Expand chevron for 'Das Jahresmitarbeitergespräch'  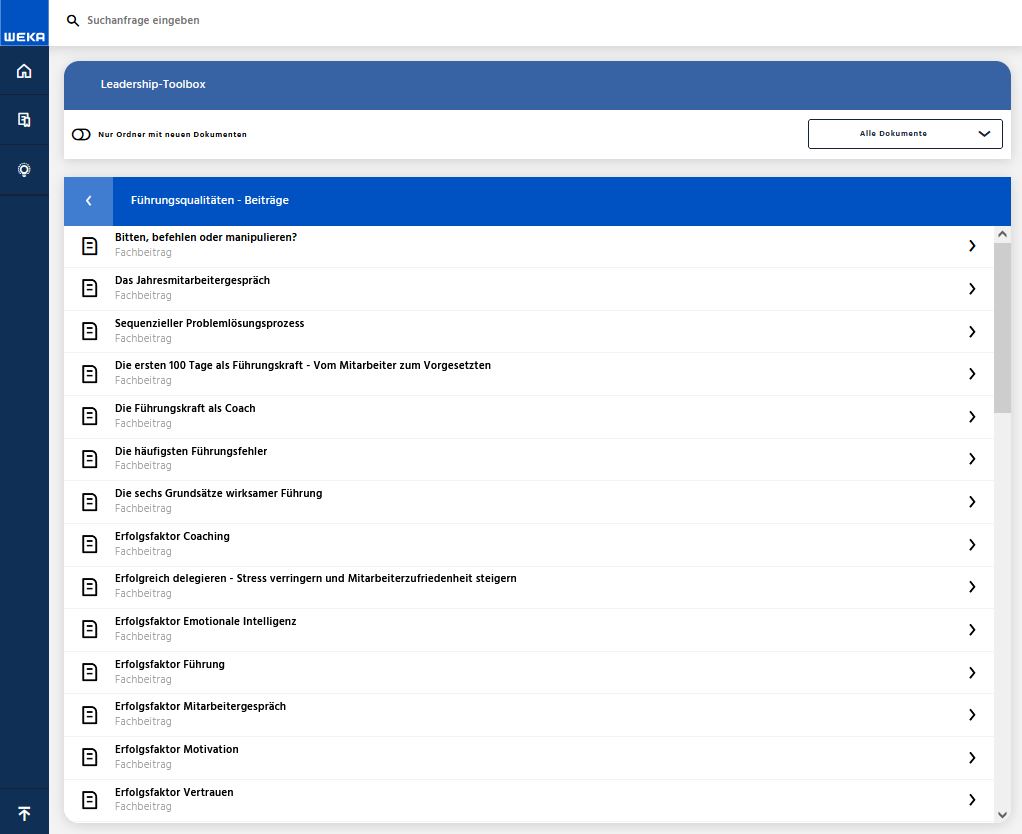tap(971, 289)
